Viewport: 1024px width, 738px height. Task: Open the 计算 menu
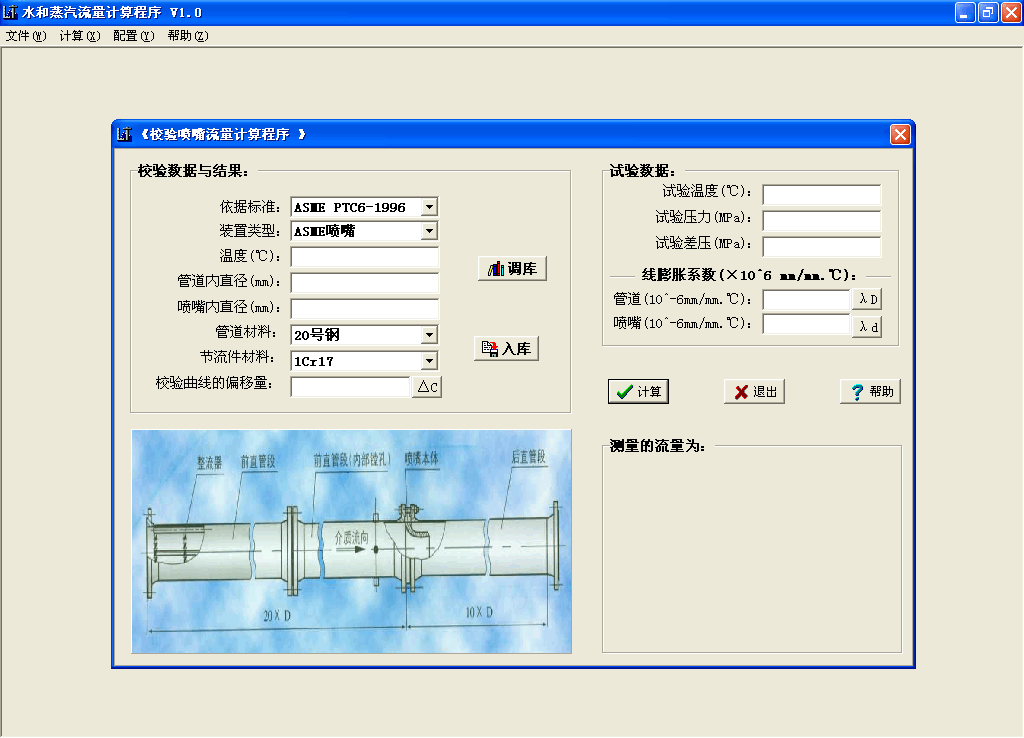80,36
